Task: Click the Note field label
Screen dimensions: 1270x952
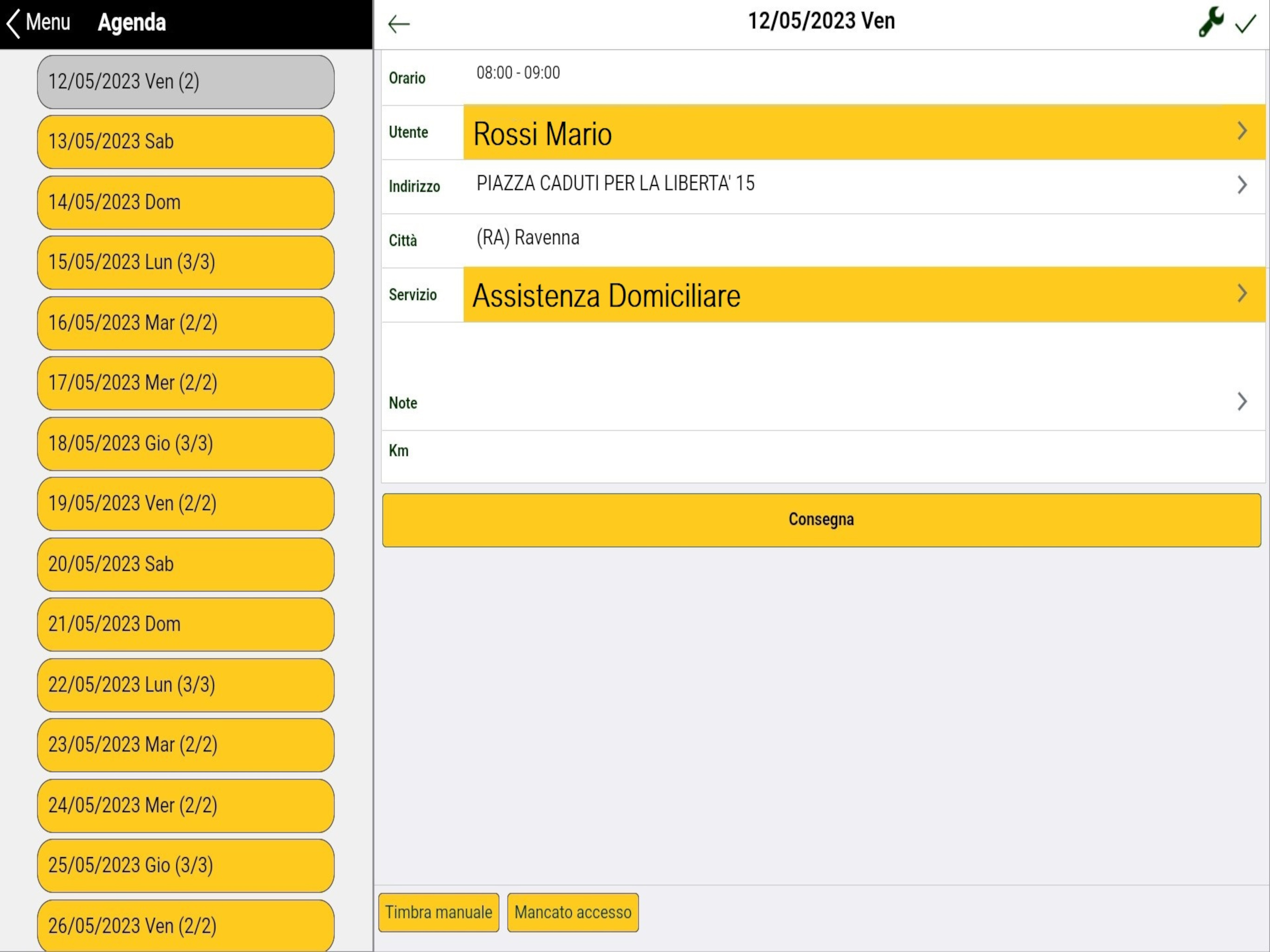Action: [403, 403]
